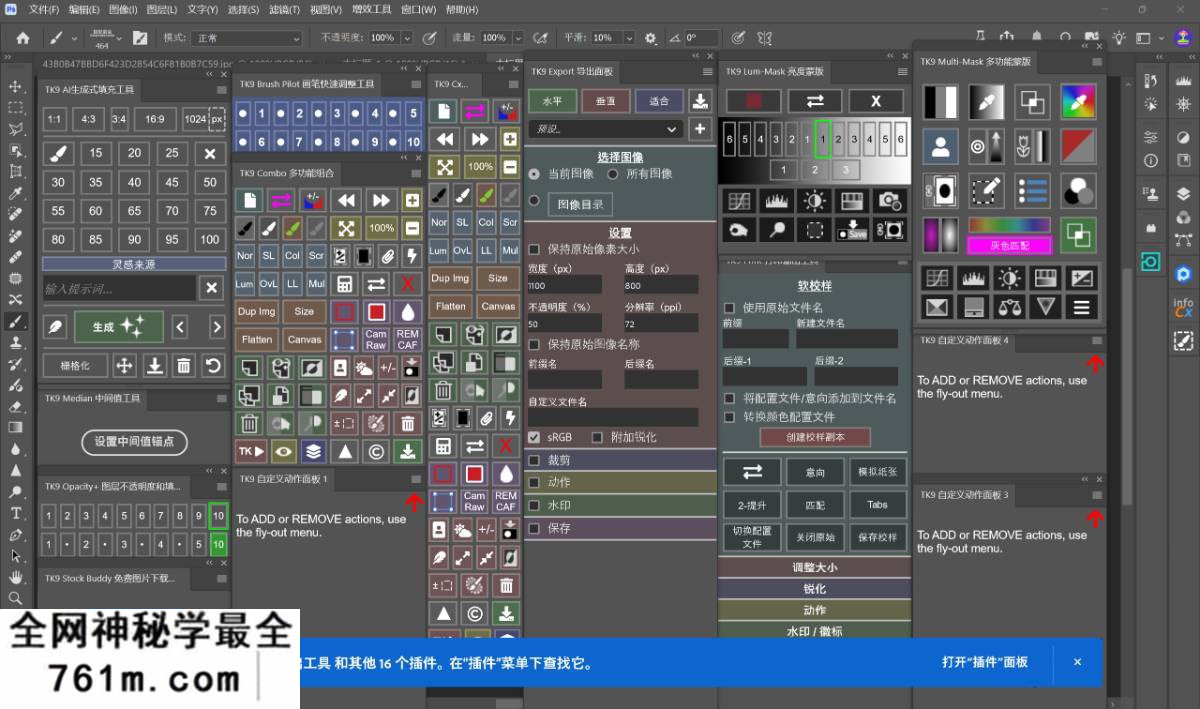Click the 生成 generate button
Image resolution: width=1200 pixels, height=709 pixels.
pyautogui.click(x=119, y=327)
